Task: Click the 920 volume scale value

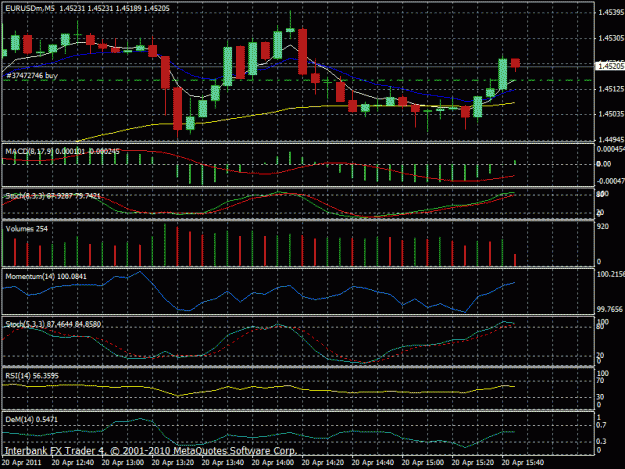Action: click(603, 226)
